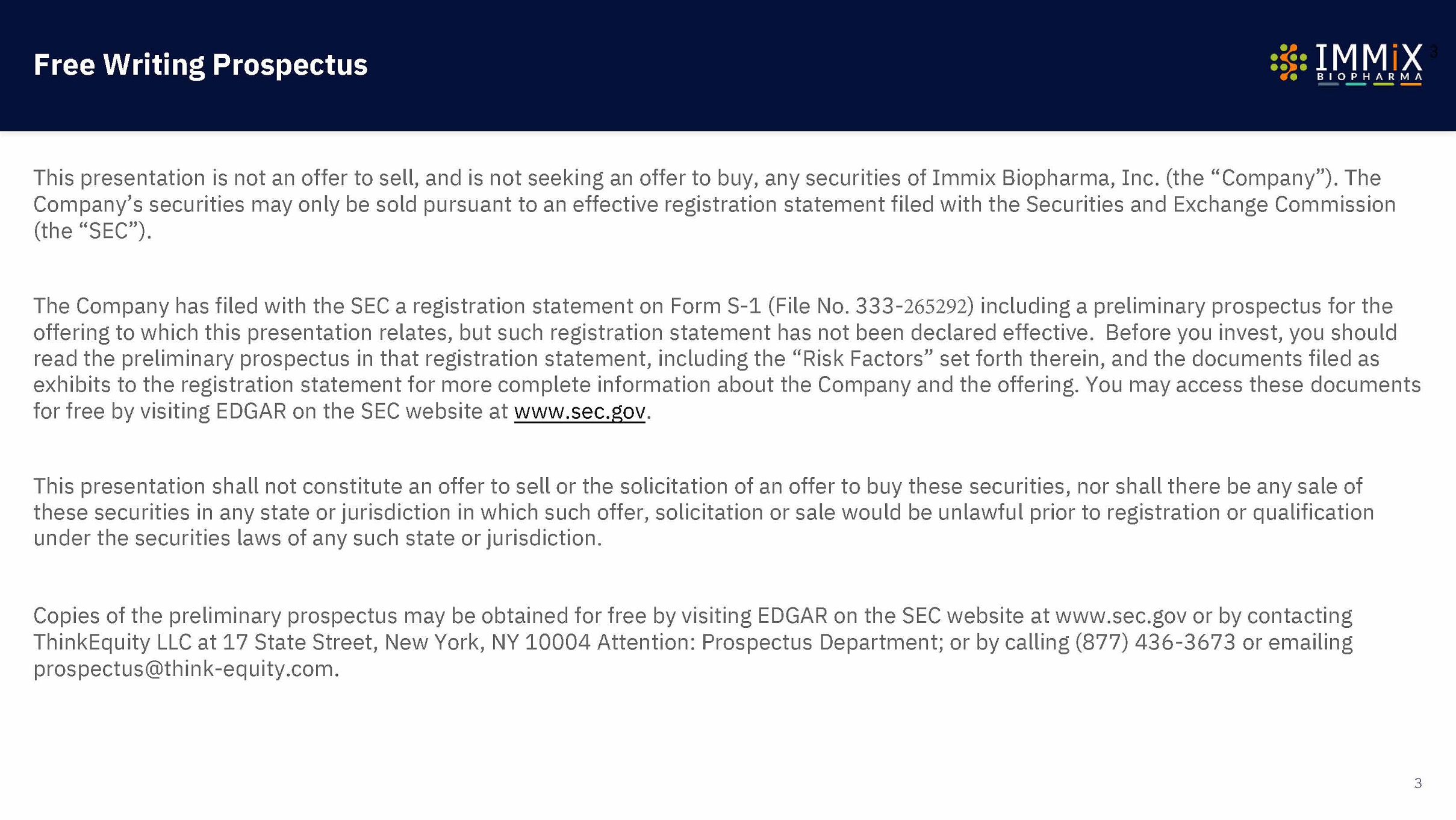Click the orange bar beneath the logo

1410,84
